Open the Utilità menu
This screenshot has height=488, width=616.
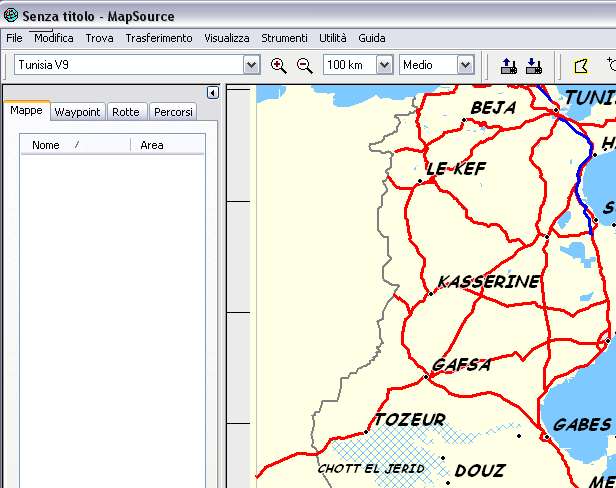click(333, 38)
